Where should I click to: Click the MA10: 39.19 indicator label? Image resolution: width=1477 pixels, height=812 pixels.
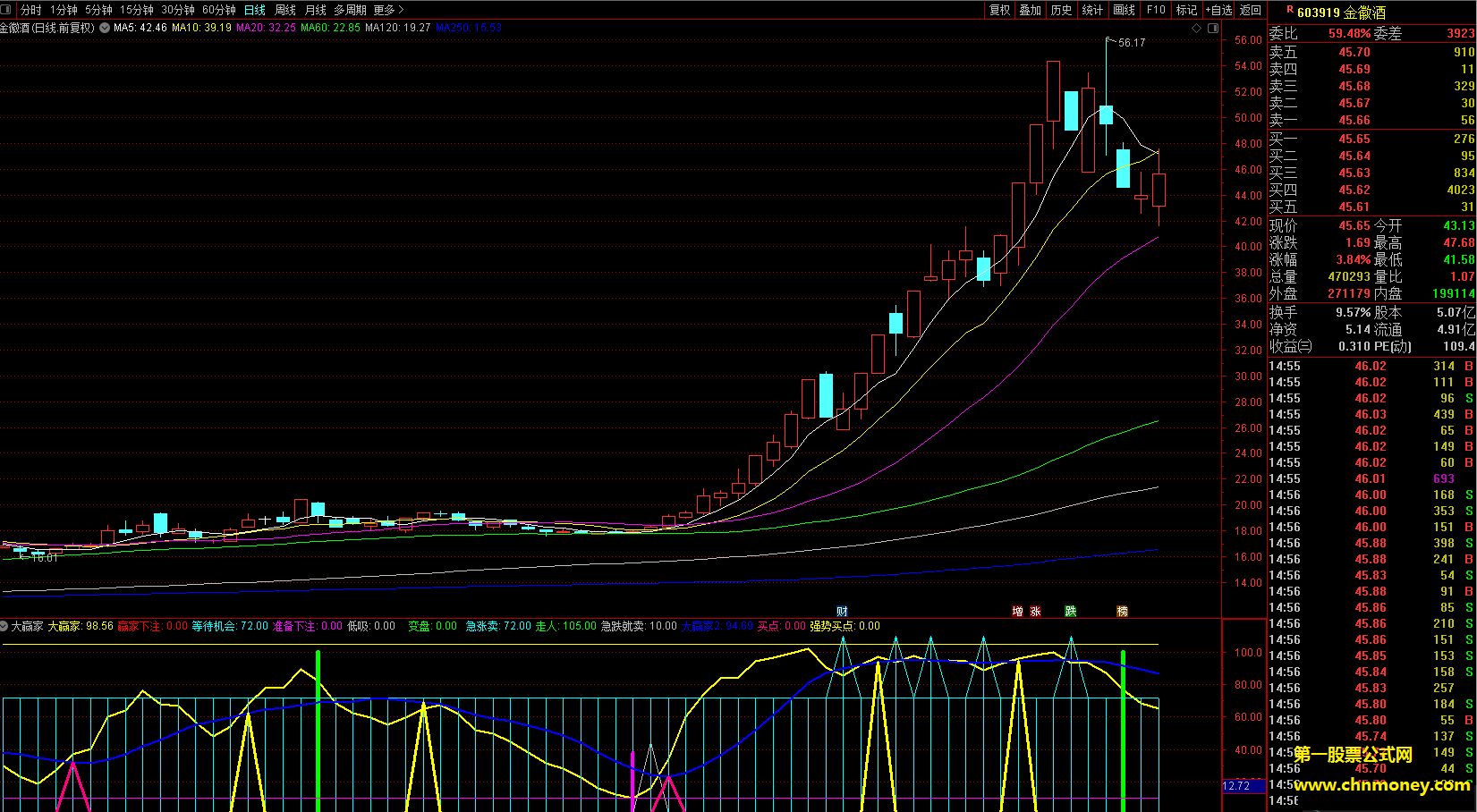coord(201,28)
